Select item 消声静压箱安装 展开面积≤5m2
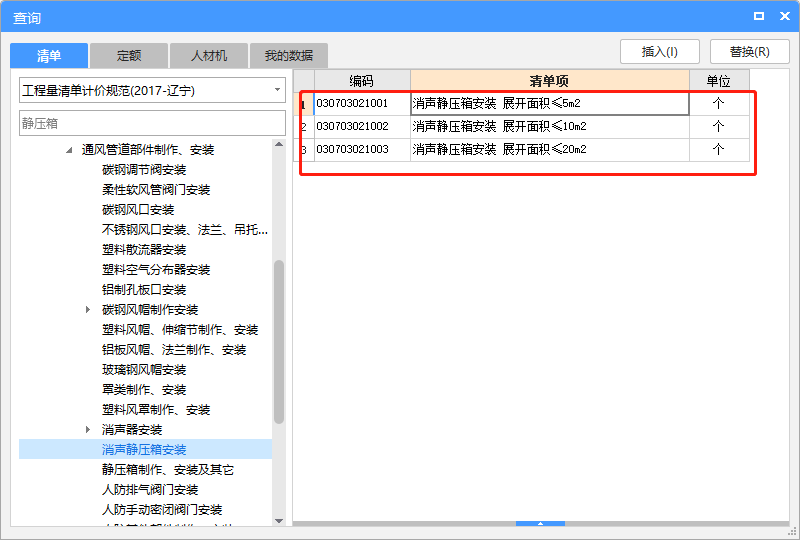The image size is (800, 540). point(549,104)
